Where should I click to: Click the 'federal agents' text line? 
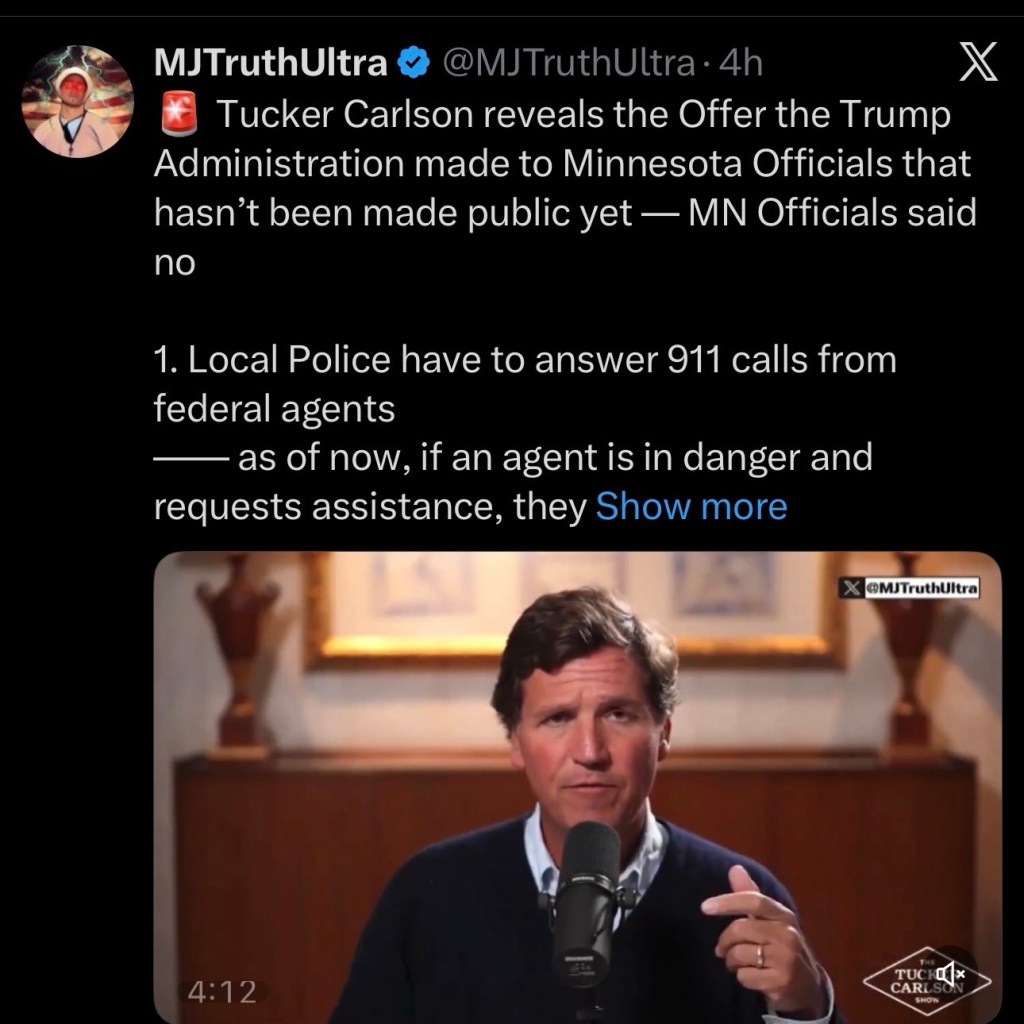click(274, 409)
